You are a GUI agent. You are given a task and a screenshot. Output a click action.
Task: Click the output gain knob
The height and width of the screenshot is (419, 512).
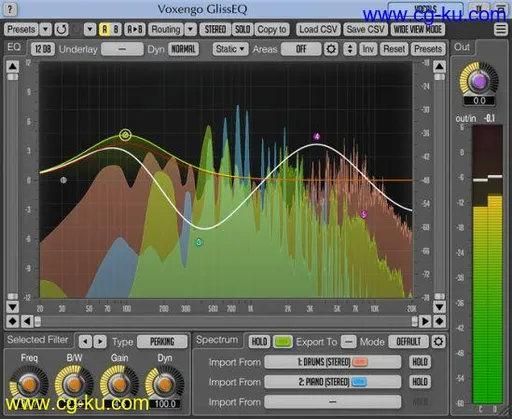[x=479, y=81]
